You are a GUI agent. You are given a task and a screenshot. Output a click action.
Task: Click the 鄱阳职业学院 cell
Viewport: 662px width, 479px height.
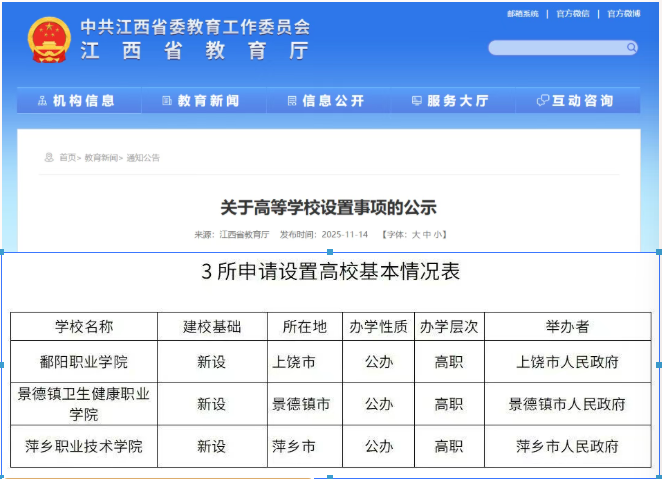click(84, 362)
